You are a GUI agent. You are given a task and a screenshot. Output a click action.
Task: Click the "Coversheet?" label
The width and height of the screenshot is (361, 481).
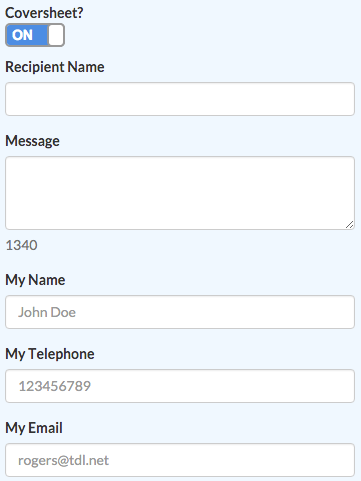pyautogui.click(x=44, y=13)
